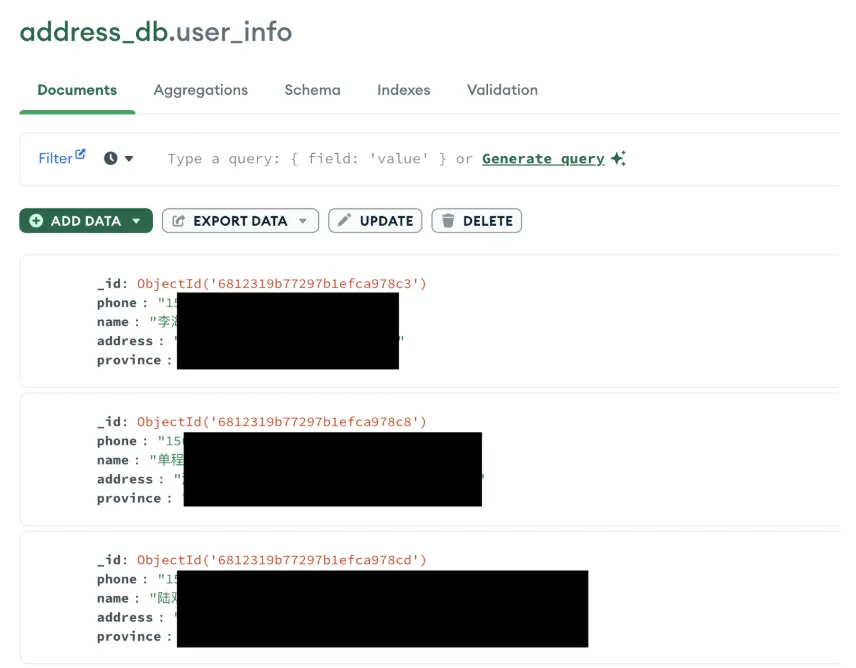The width and height of the screenshot is (856, 668).
Task: Open the Indexes tab
Action: [x=403, y=90]
